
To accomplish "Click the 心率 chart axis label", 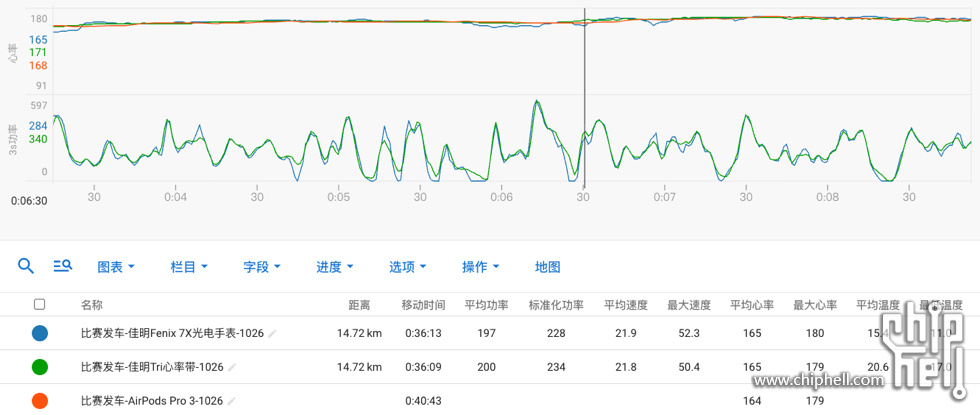I will [x=14, y=52].
